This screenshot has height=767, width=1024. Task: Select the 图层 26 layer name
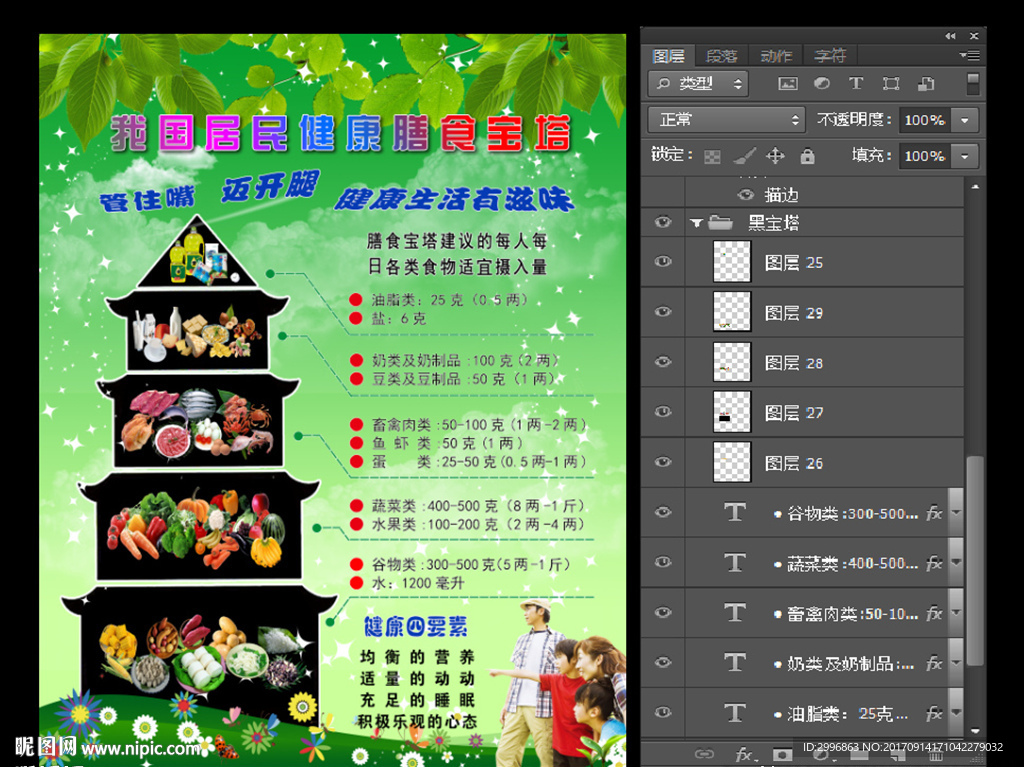click(x=793, y=463)
